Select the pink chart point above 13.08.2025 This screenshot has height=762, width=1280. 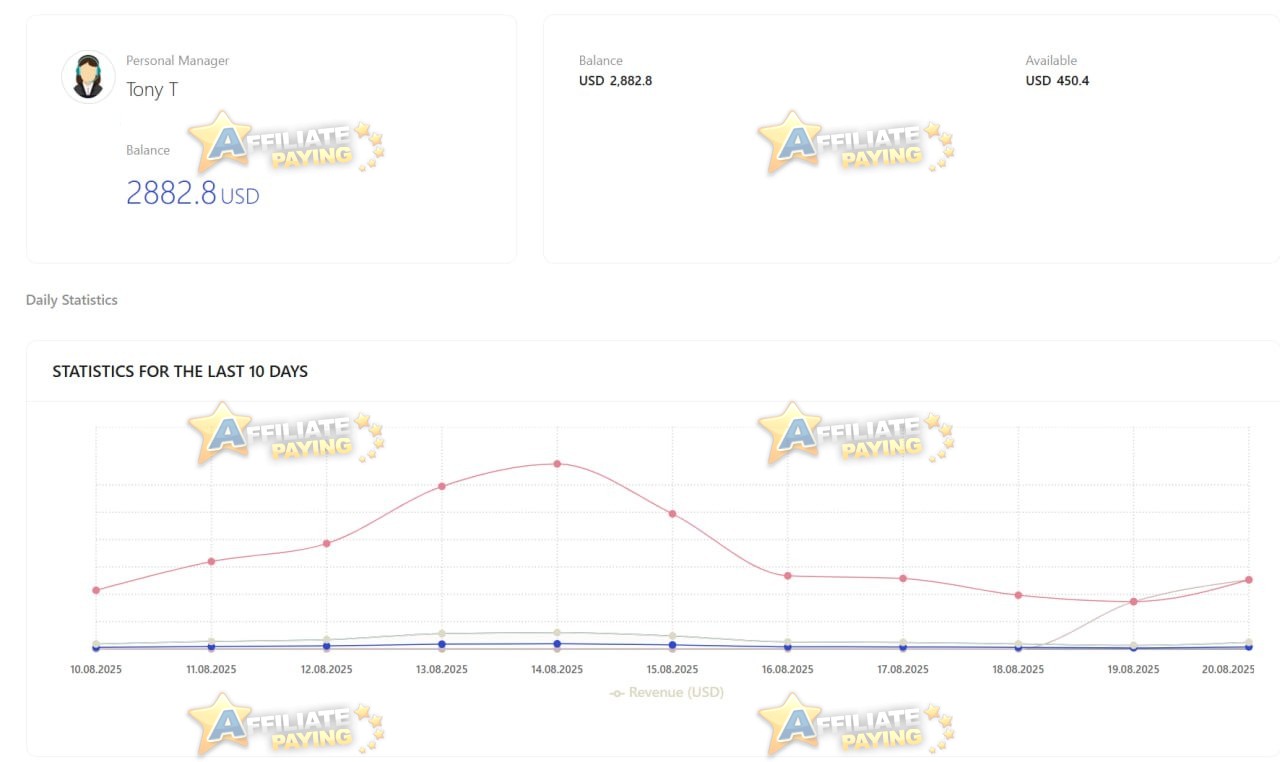point(442,486)
